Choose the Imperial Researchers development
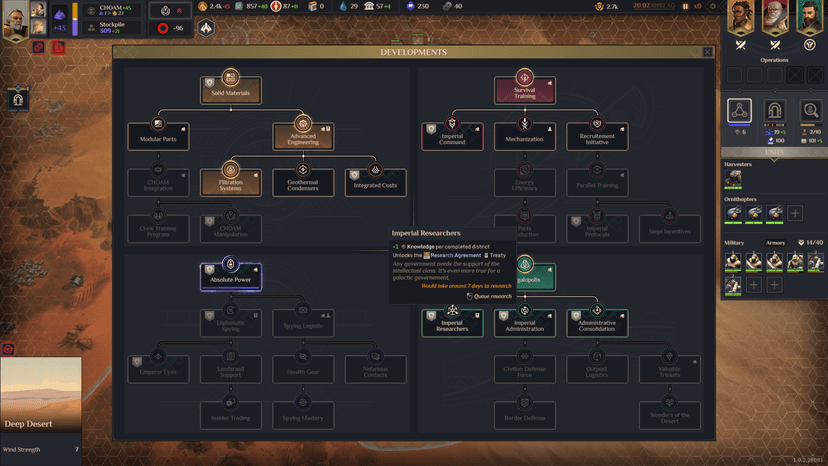 [x=452, y=323]
